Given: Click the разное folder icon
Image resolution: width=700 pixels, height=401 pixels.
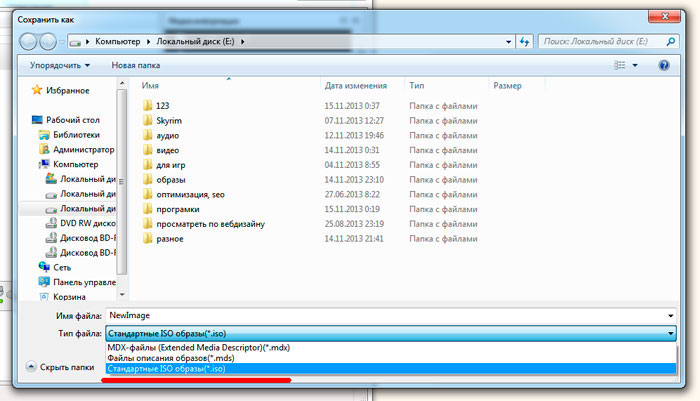Looking at the screenshot, I should [148, 238].
